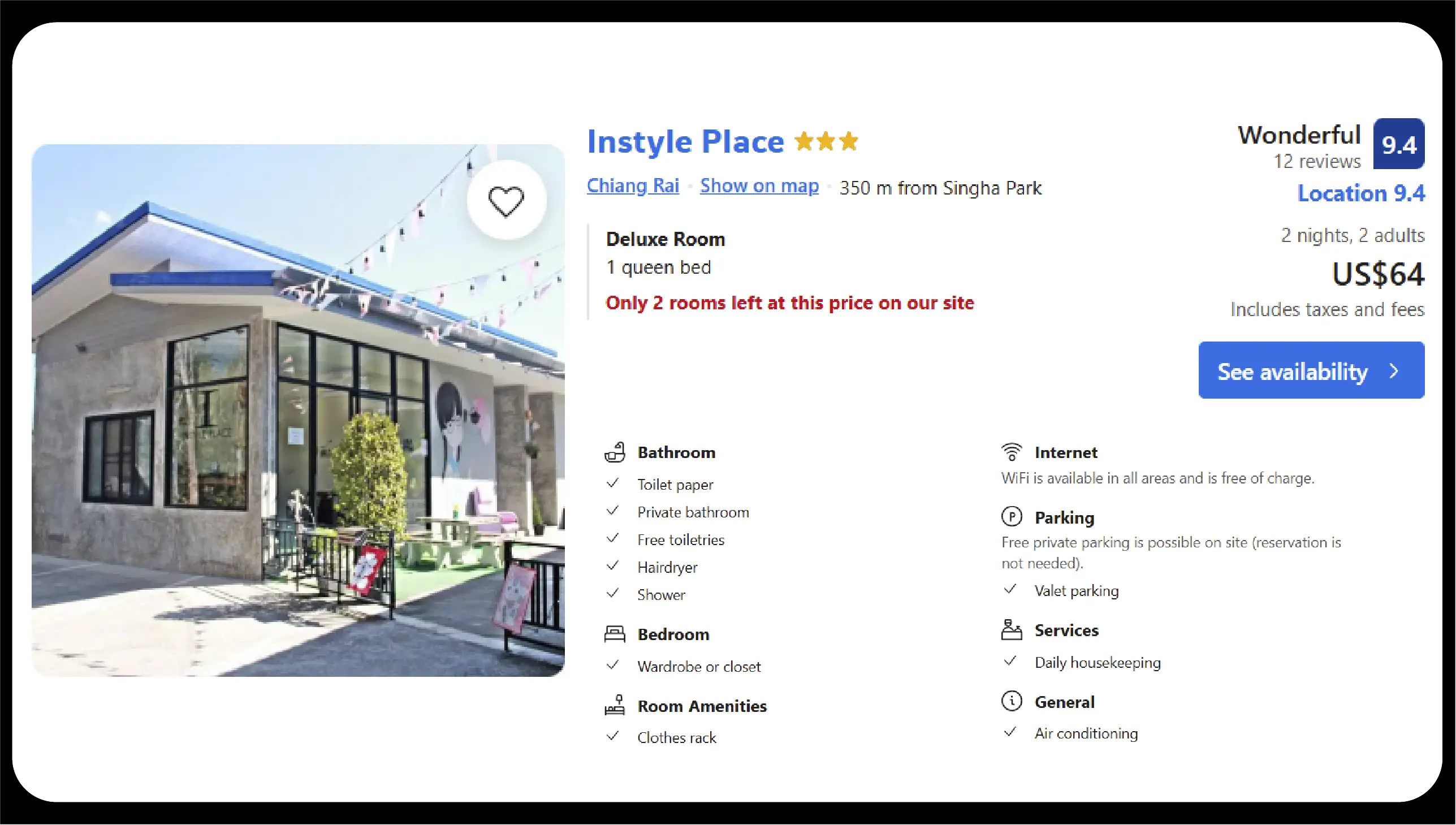
Task: Select the third star on Instyle Place rating
Action: (x=849, y=141)
